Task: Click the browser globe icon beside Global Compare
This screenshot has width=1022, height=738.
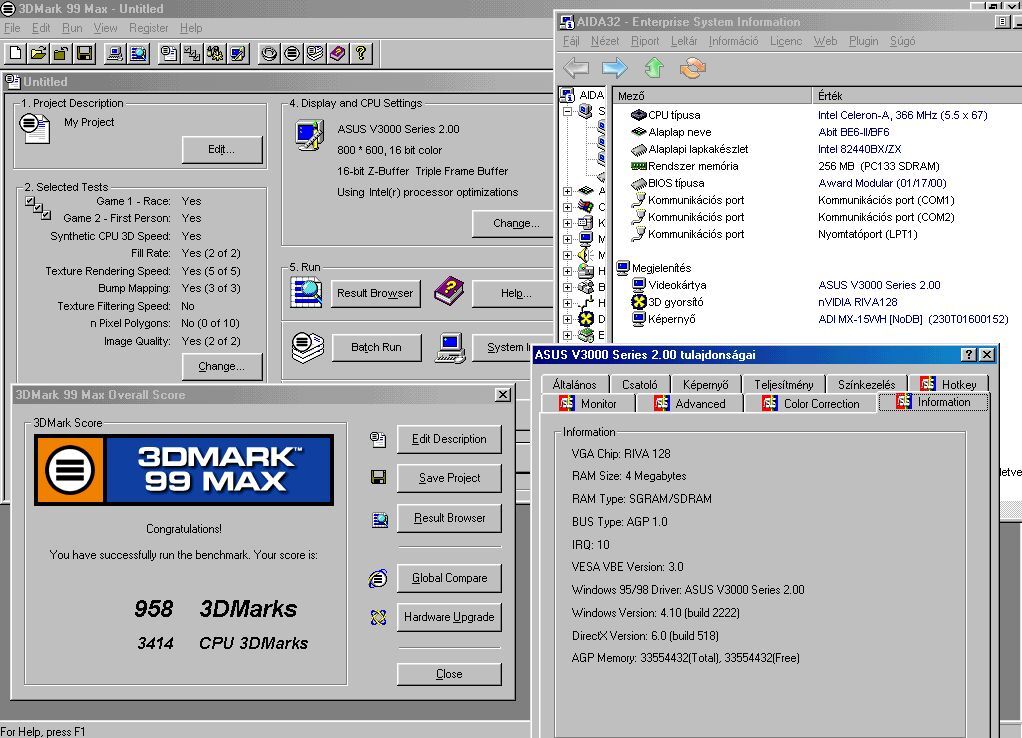Action: click(378, 578)
